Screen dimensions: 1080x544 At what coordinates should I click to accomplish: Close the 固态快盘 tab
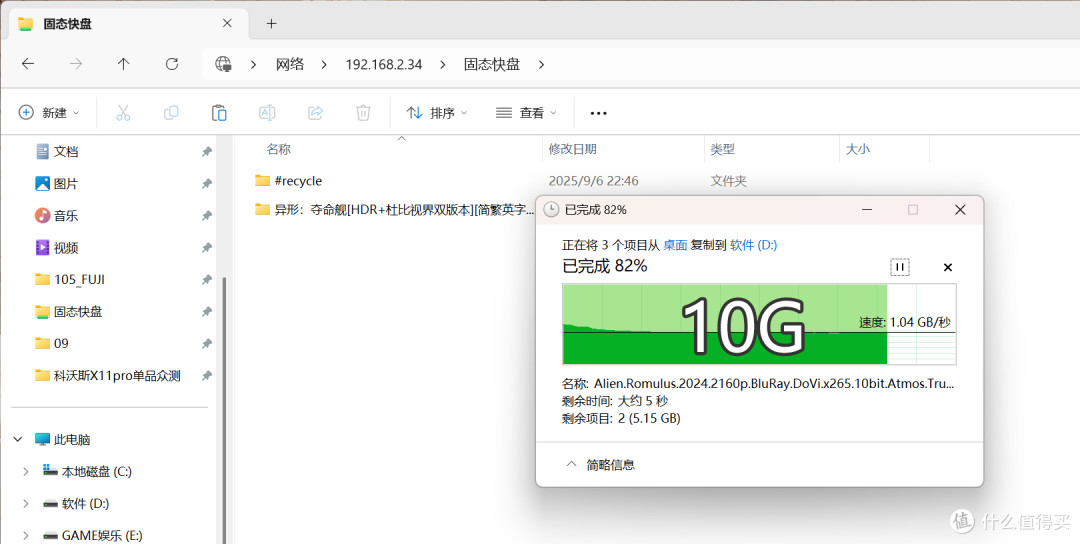pos(227,23)
